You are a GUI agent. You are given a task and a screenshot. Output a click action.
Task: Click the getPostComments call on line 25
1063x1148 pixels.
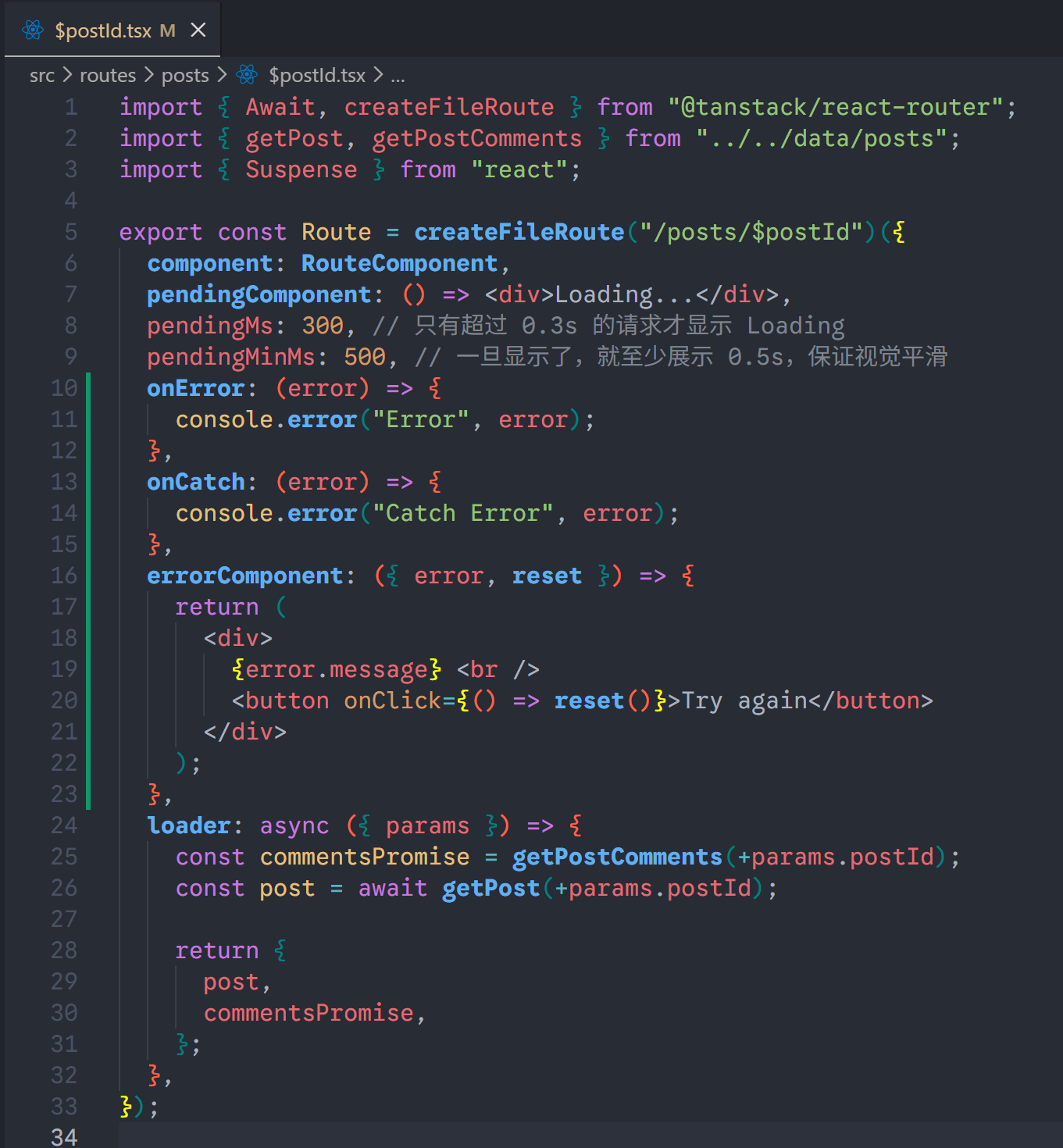pos(617,857)
